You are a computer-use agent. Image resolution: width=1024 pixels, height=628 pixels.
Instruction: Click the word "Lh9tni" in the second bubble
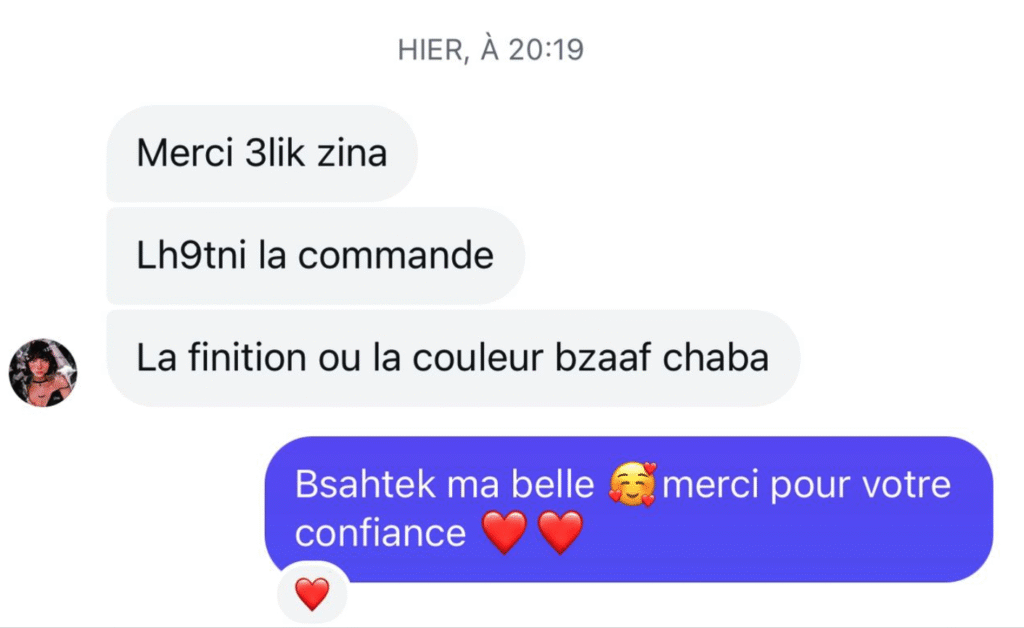tap(191, 255)
